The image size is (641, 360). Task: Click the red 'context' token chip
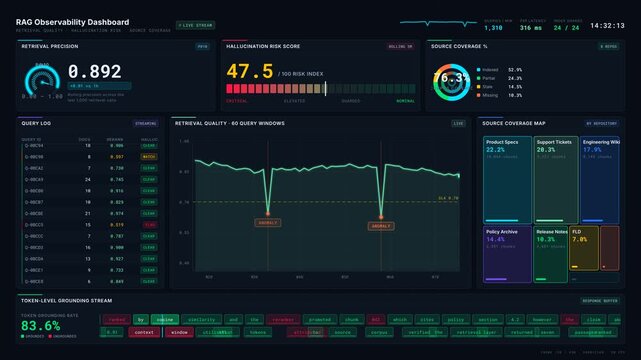click(144, 332)
